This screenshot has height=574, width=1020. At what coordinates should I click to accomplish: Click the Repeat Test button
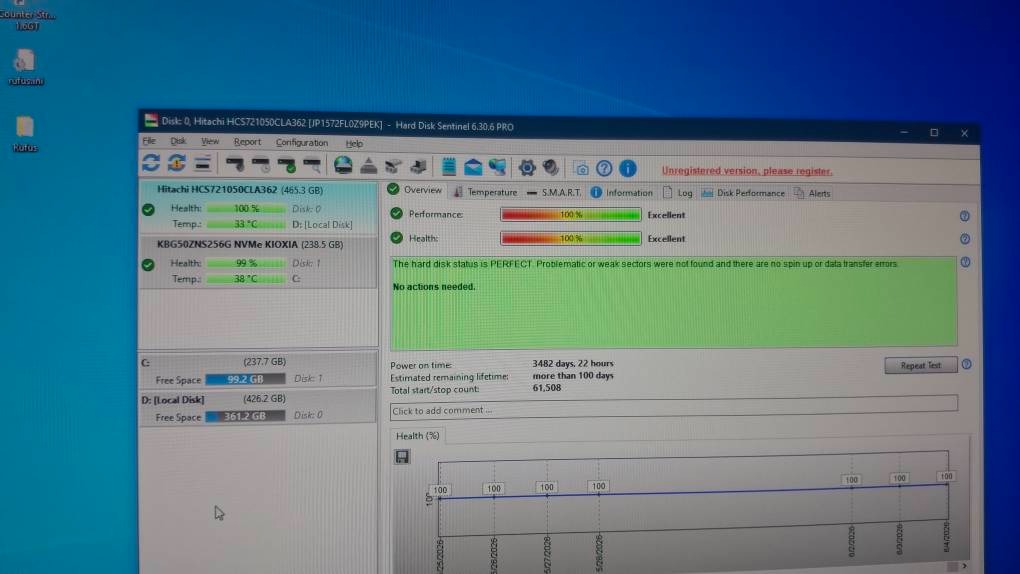920,365
